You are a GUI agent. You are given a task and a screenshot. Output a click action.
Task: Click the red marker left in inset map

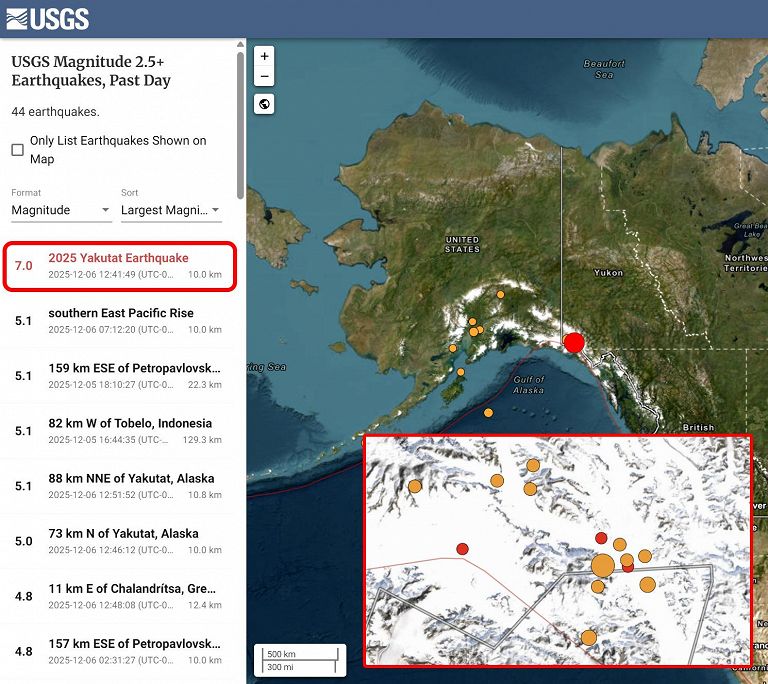(462, 548)
